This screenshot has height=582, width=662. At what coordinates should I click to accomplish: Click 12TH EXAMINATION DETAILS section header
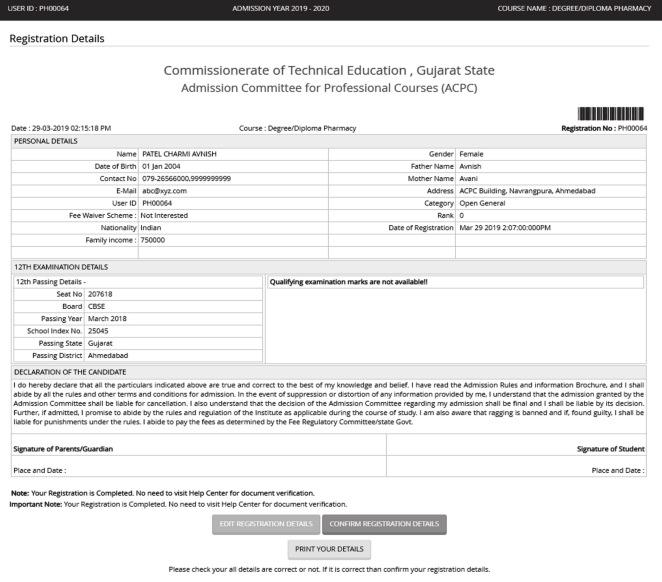(328, 267)
